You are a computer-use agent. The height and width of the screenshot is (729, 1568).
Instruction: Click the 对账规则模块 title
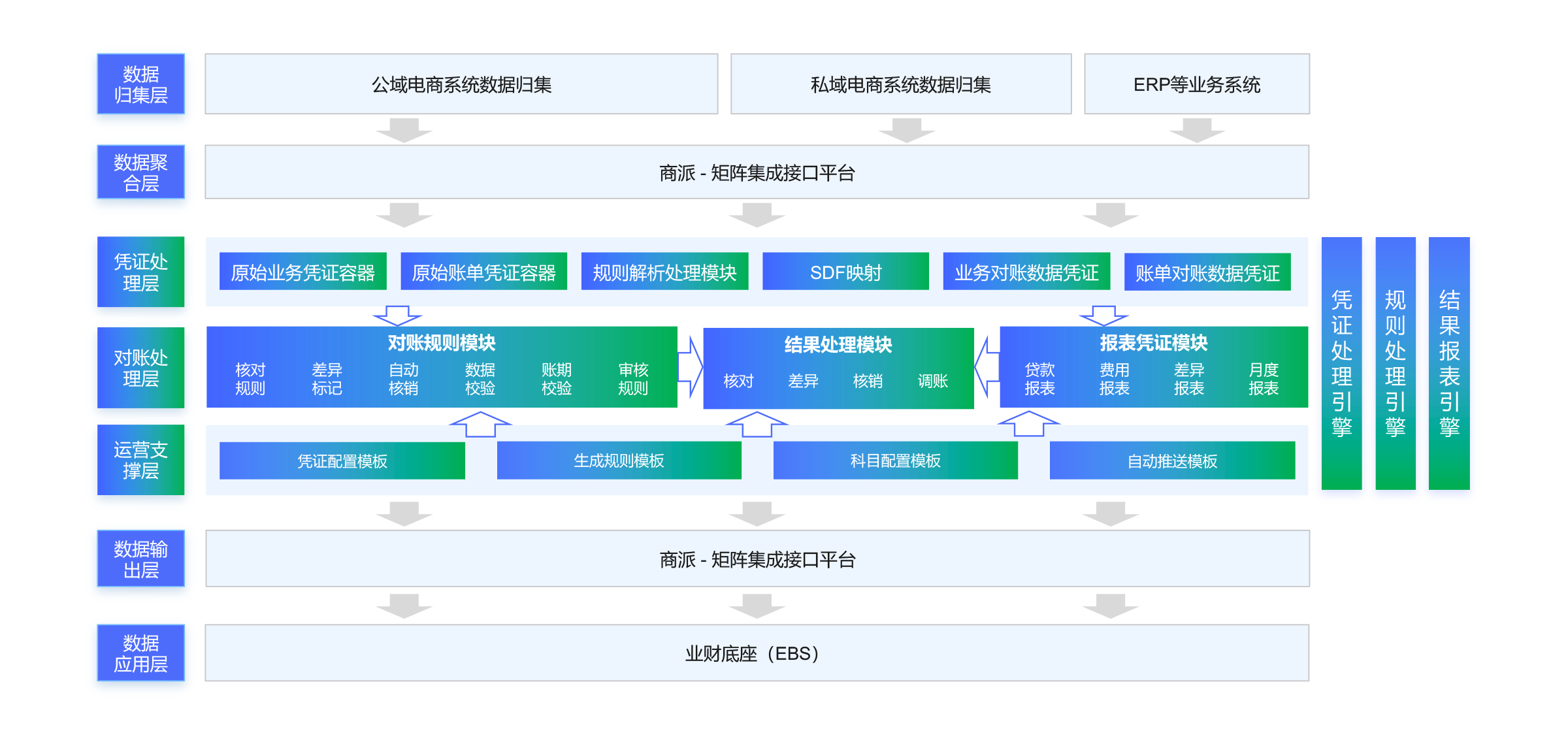click(x=442, y=343)
